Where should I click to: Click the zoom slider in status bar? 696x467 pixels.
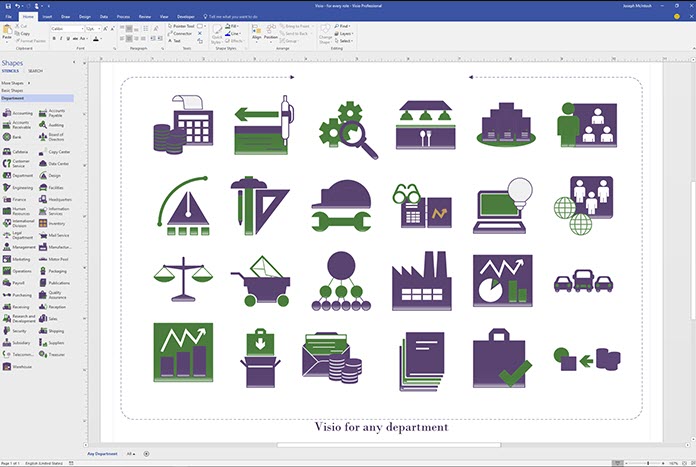coord(647,463)
